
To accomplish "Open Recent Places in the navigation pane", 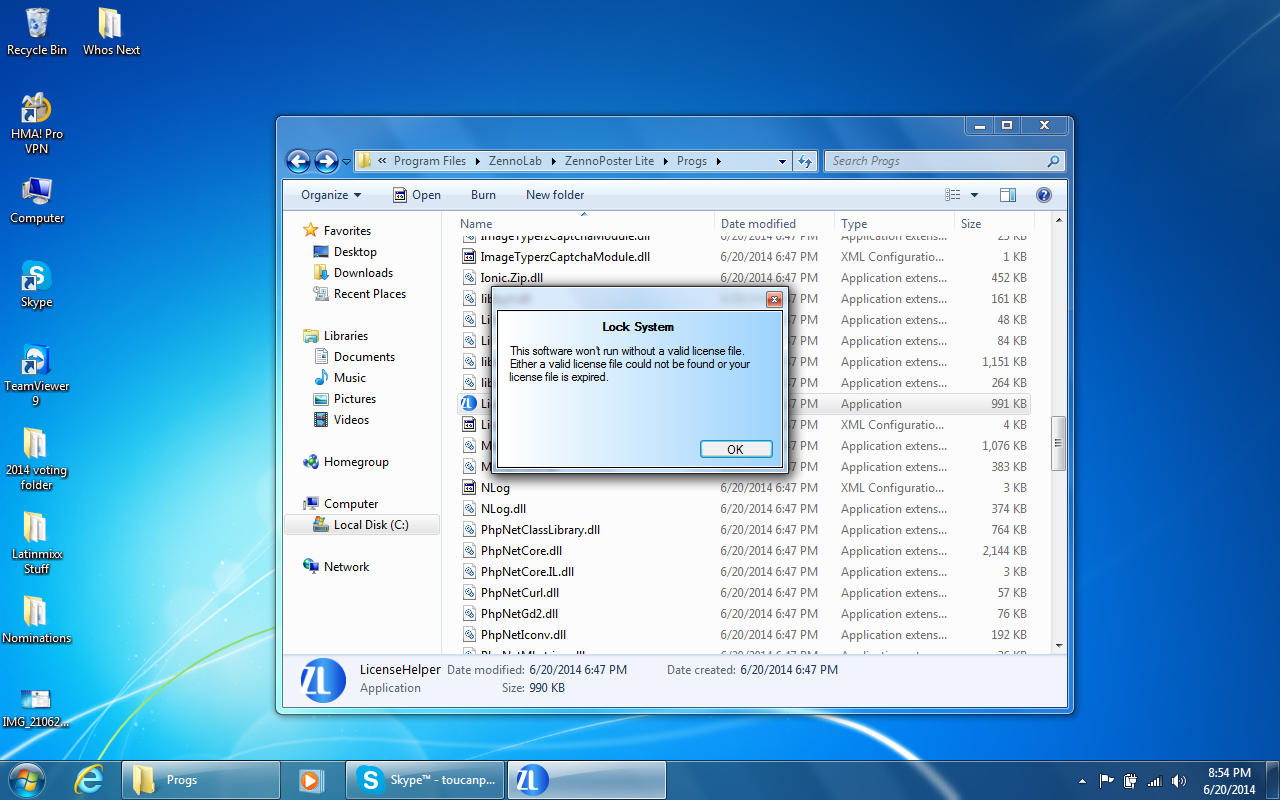I will (x=369, y=294).
